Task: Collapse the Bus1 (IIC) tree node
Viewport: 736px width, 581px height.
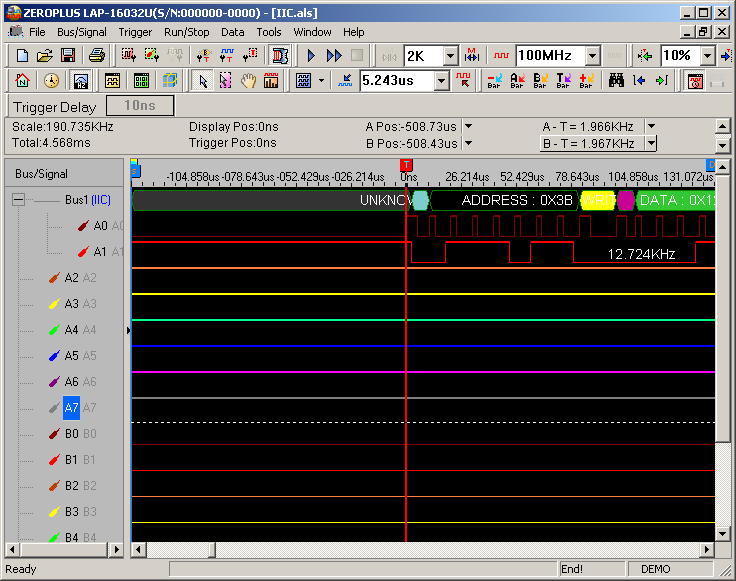Action: [18, 200]
